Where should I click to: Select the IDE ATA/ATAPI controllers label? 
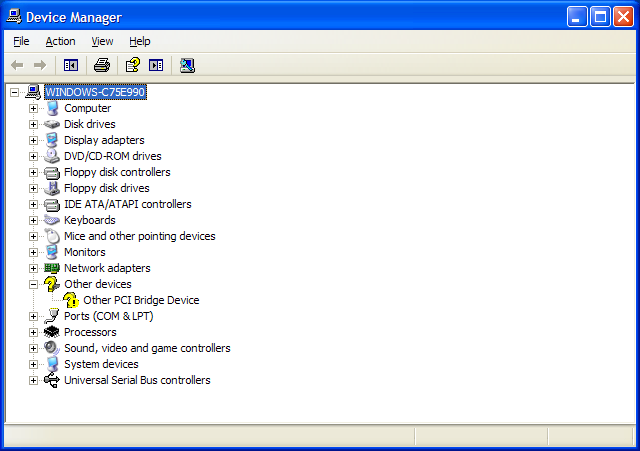click(x=128, y=204)
